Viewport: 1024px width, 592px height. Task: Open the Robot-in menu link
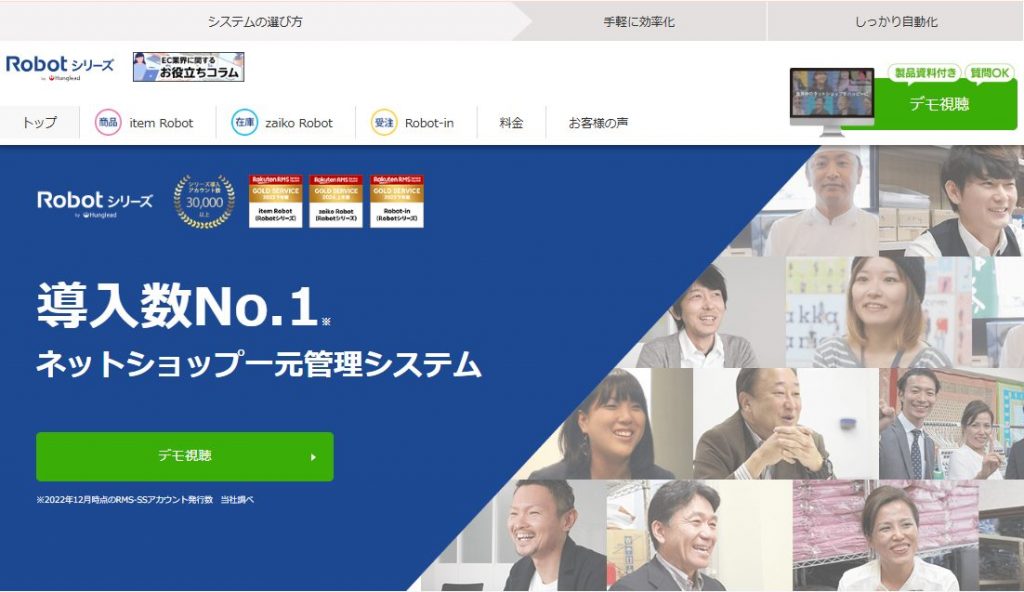429,123
